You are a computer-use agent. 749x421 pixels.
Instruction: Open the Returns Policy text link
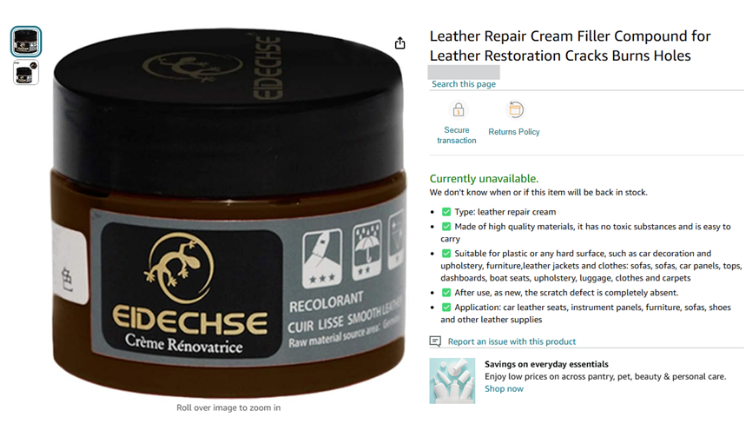514,132
